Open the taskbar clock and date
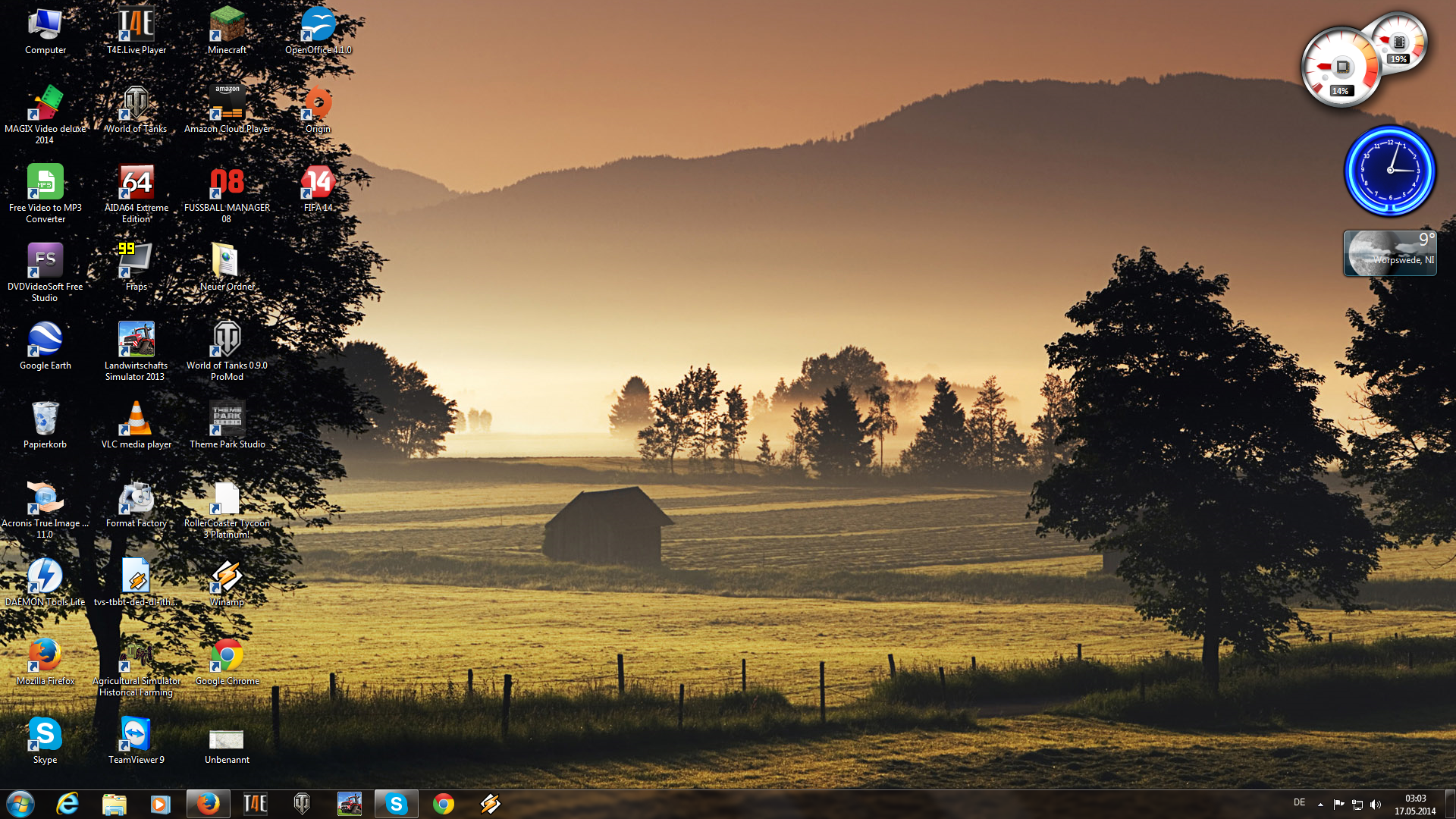This screenshot has height=819, width=1456. click(1415, 805)
